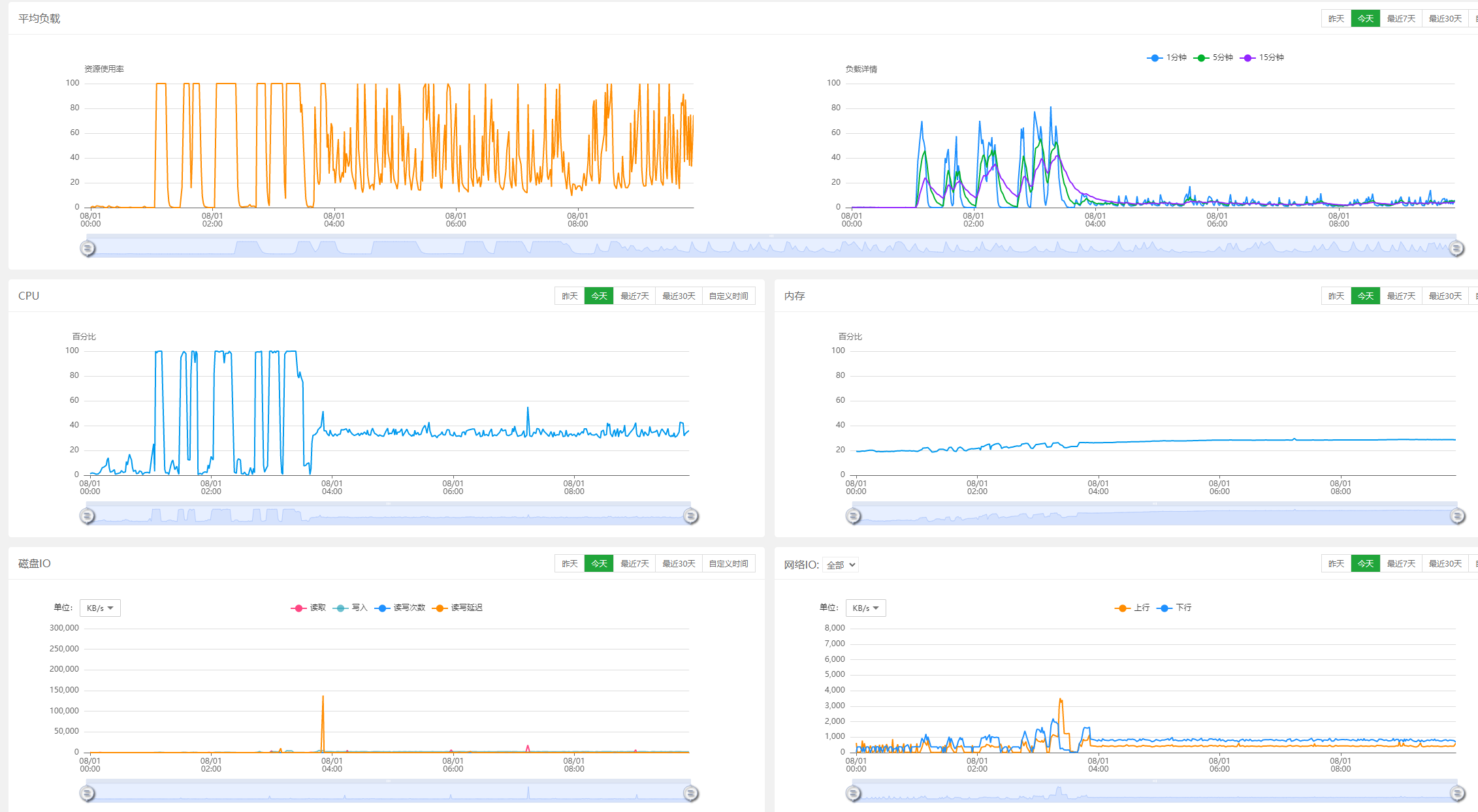The width and height of the screenshot is (1478, 812).
Task: Click right zoom handle of load chart
Action: (x=1456, y=248)
